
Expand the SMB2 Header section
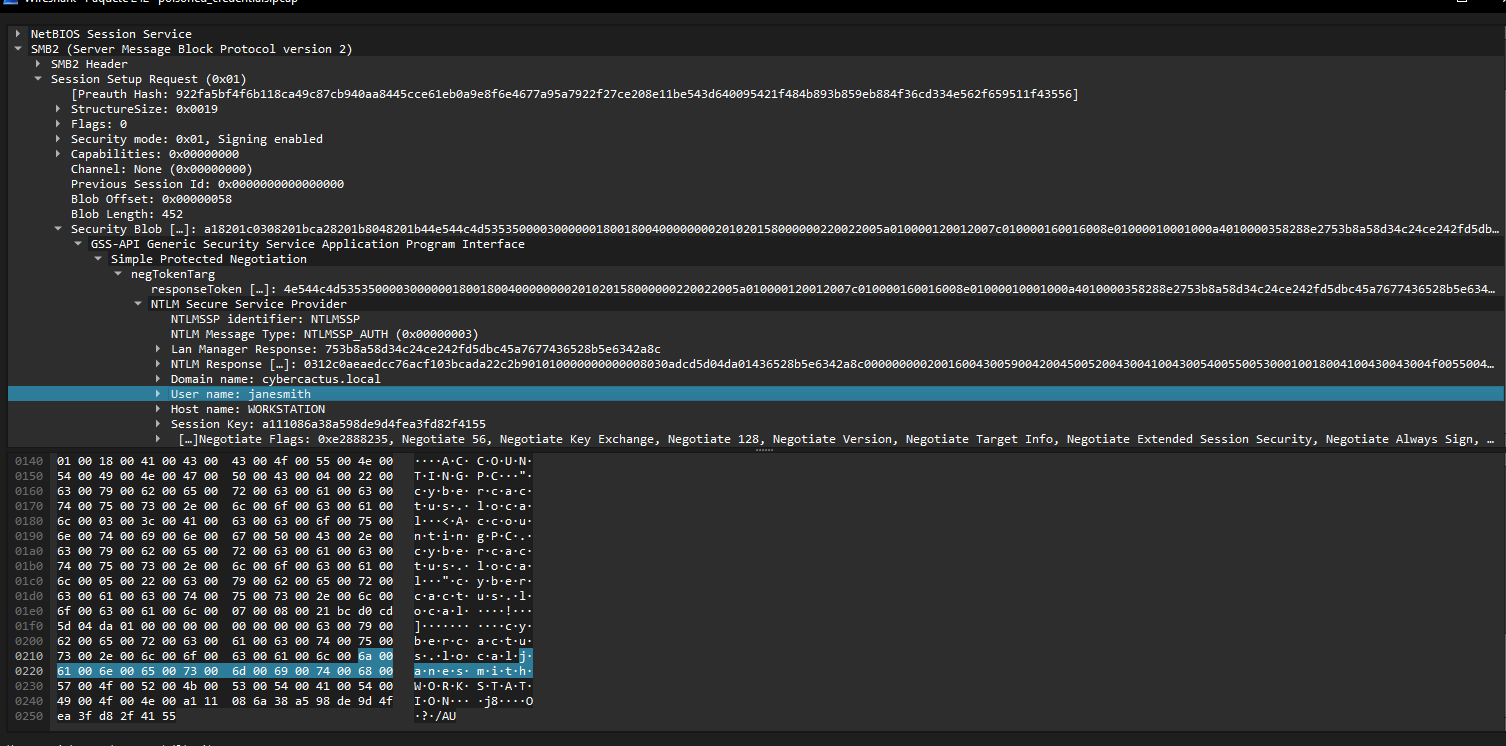tap(38, 64)
